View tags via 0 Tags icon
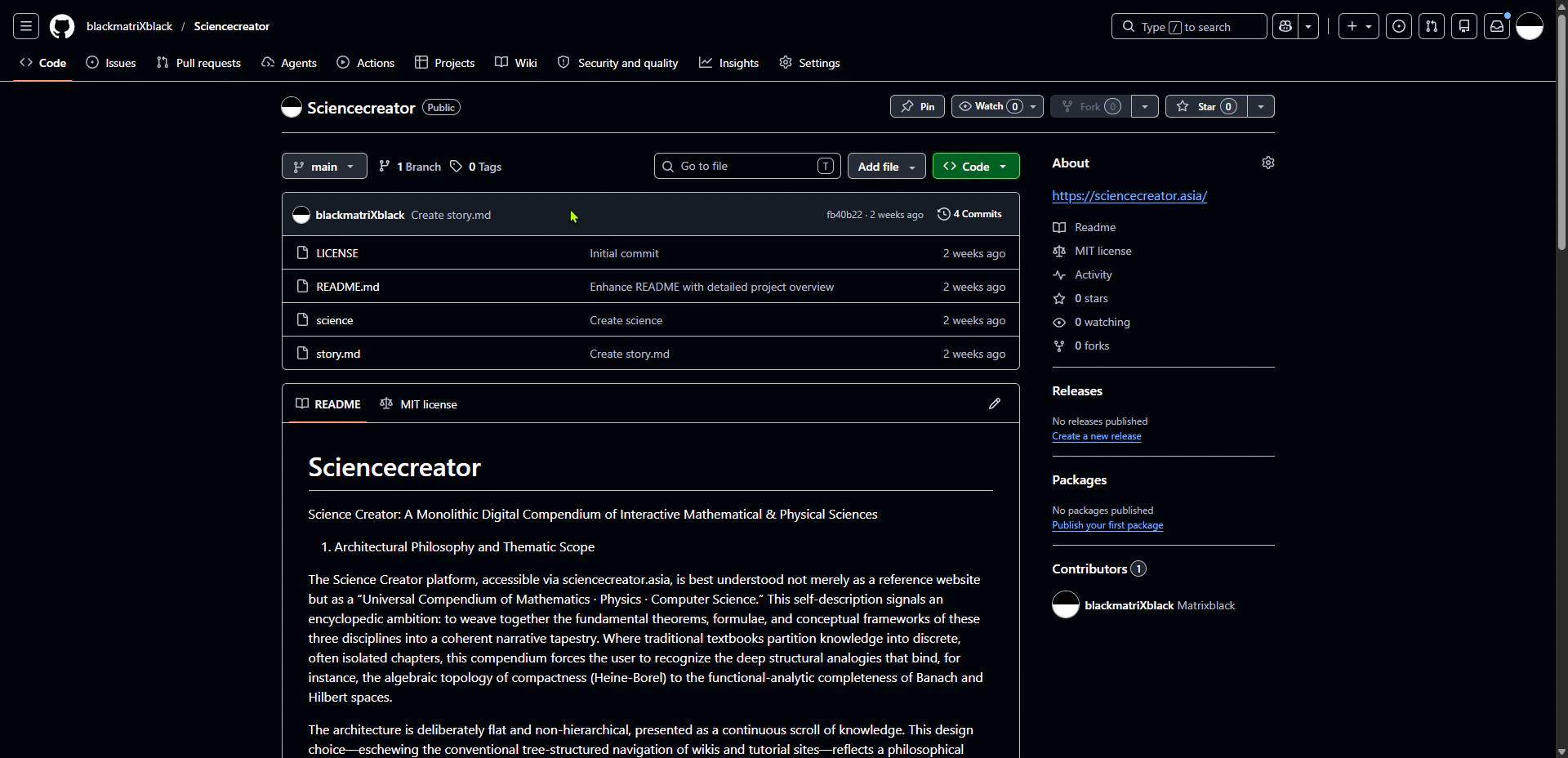Image resolution: width=1568 pixels, height=758 pixels. (x=457, y=166)
